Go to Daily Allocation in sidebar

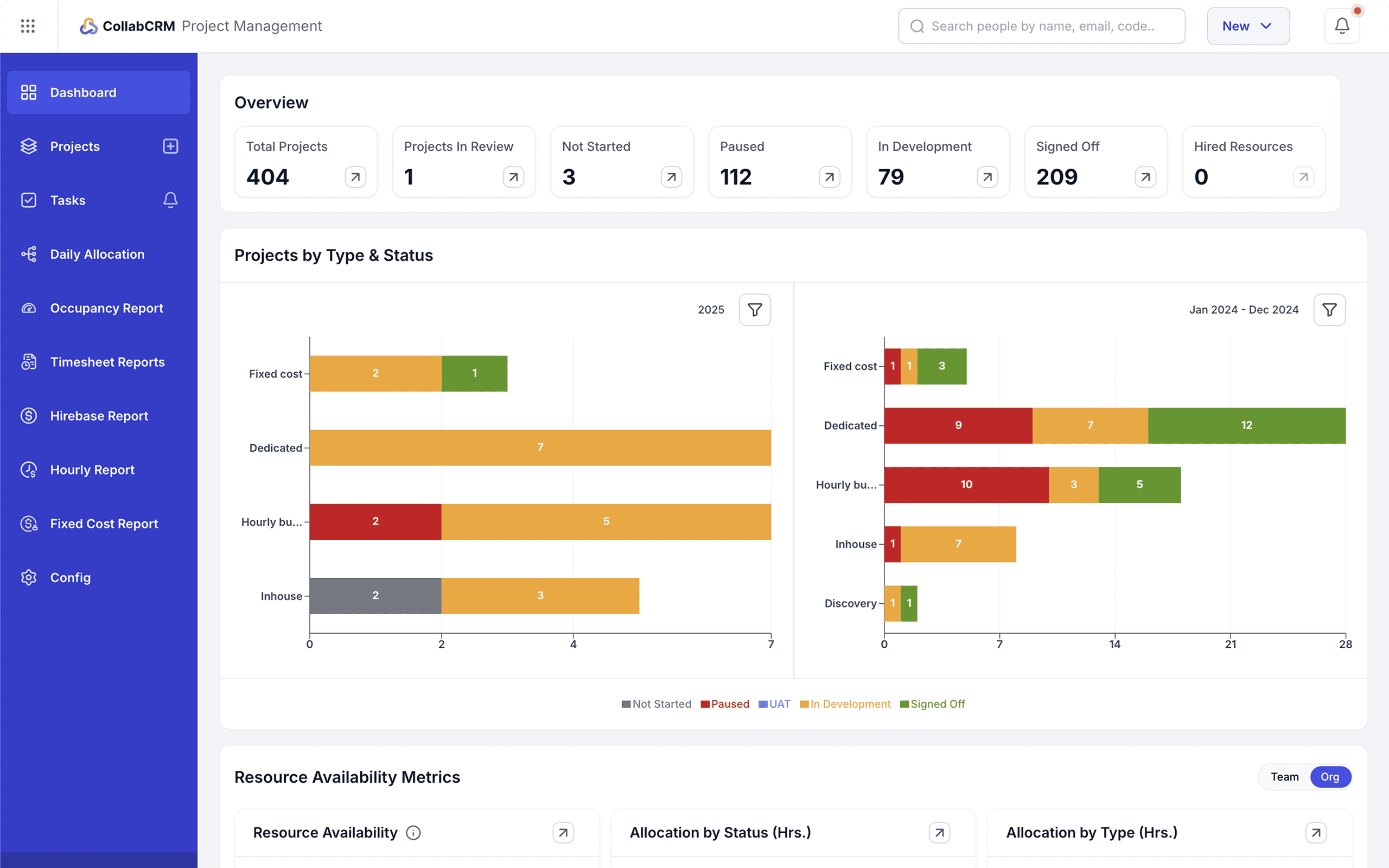point(98,254)
